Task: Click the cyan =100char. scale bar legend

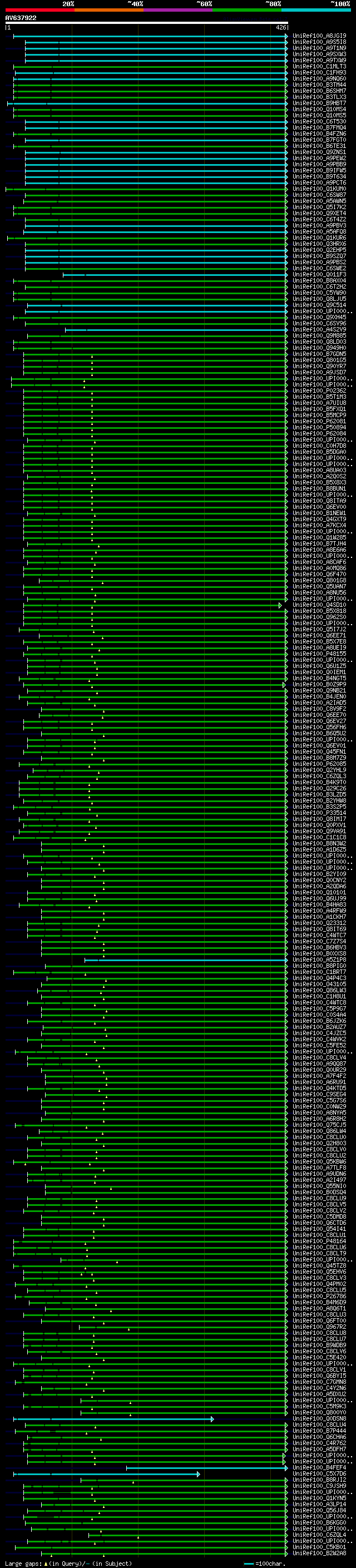Action: 248,1564
